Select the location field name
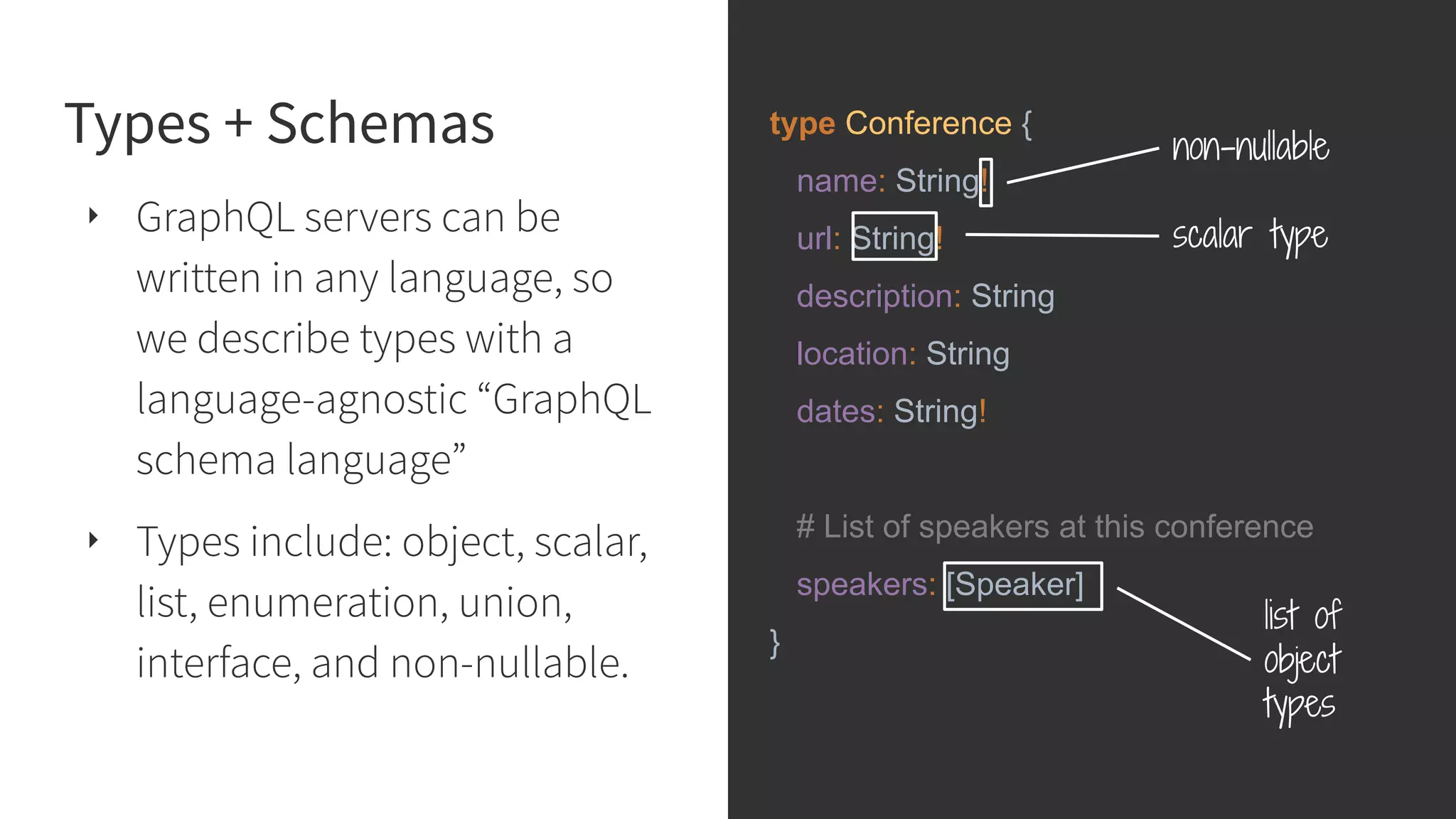The height and width of the screenshot is (819, 1456). (856, 353)
